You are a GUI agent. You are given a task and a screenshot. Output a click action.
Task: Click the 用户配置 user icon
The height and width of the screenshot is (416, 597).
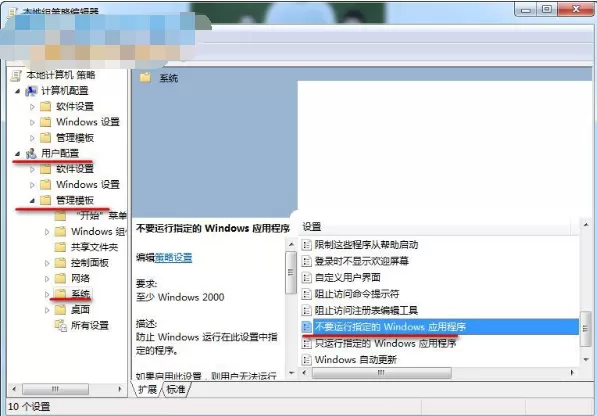pos(31,153)
